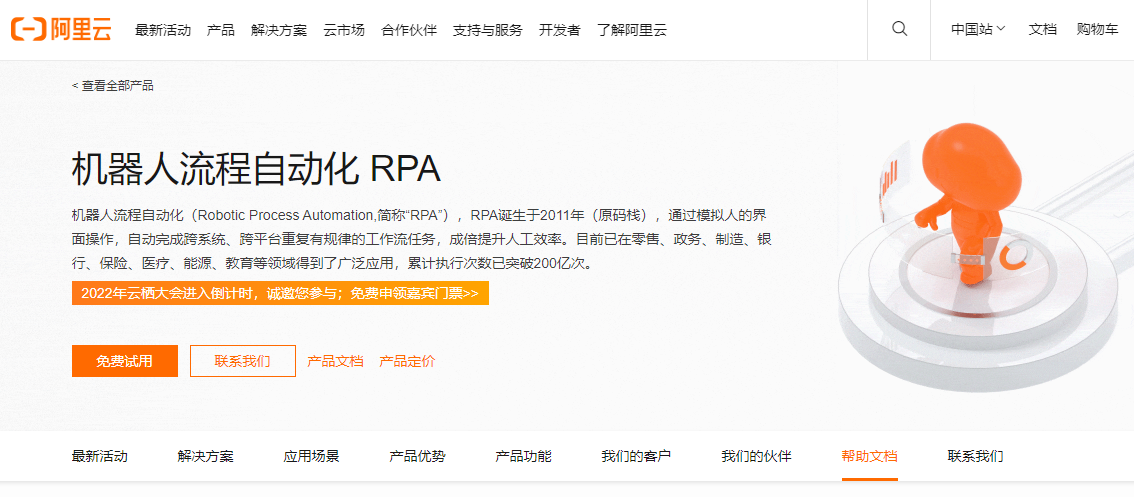Open the search magnifier icon
The image size is (1134, 497).
coord(899,30)
